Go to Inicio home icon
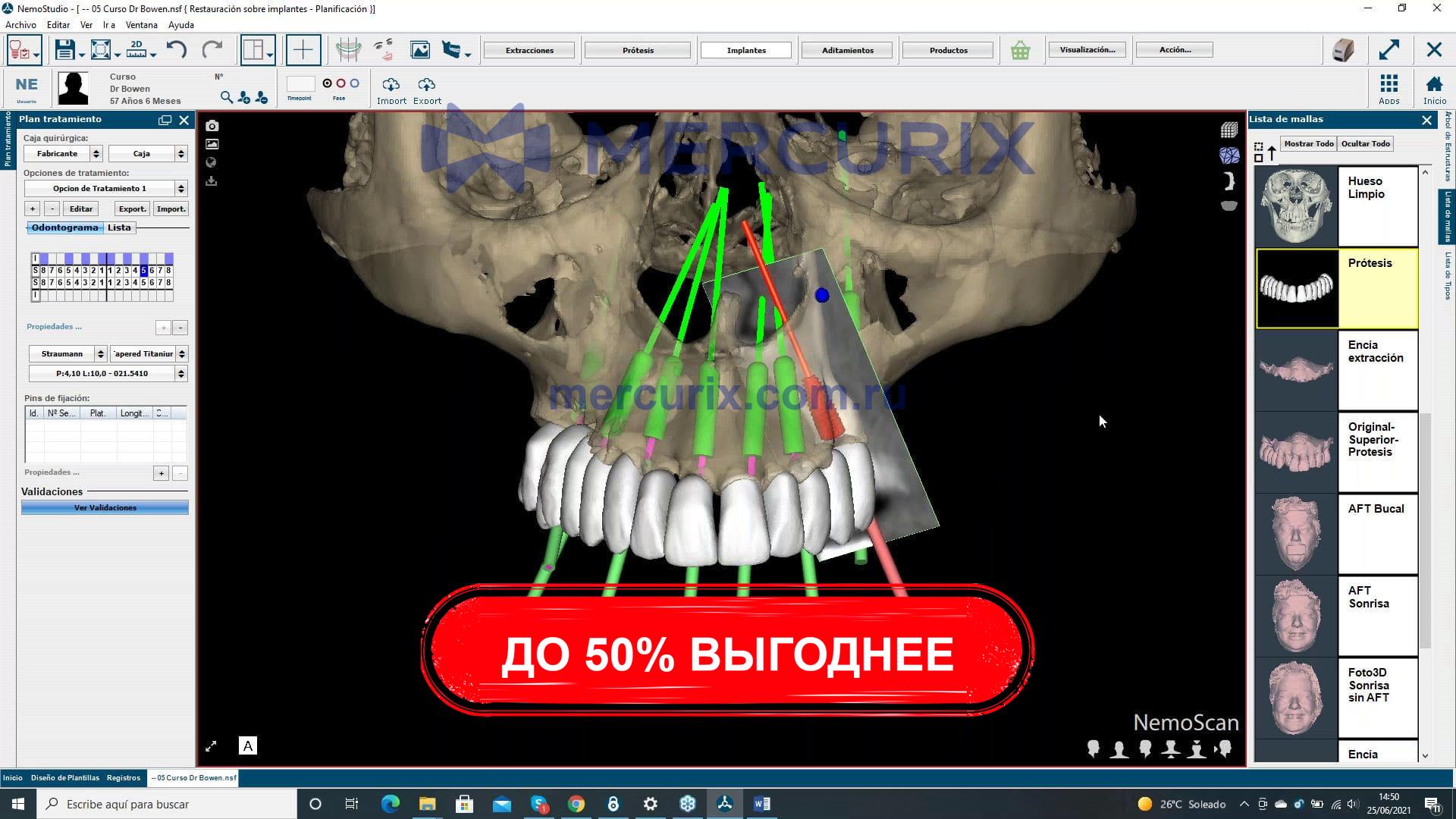Image resolution: width=1456 pixels, height=819 pixels. 1434,89
